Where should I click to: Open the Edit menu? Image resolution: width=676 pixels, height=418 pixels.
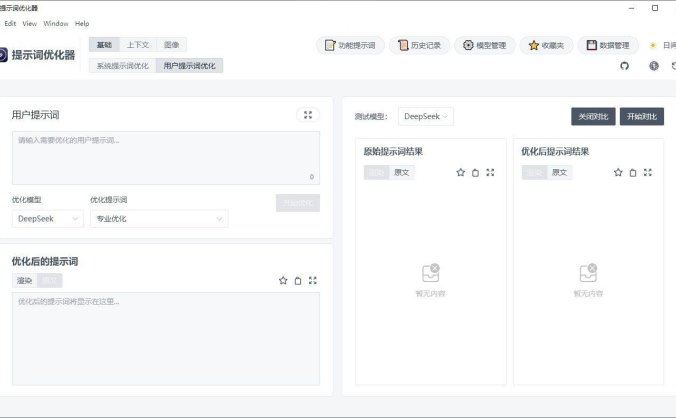[x=10, y=24]
